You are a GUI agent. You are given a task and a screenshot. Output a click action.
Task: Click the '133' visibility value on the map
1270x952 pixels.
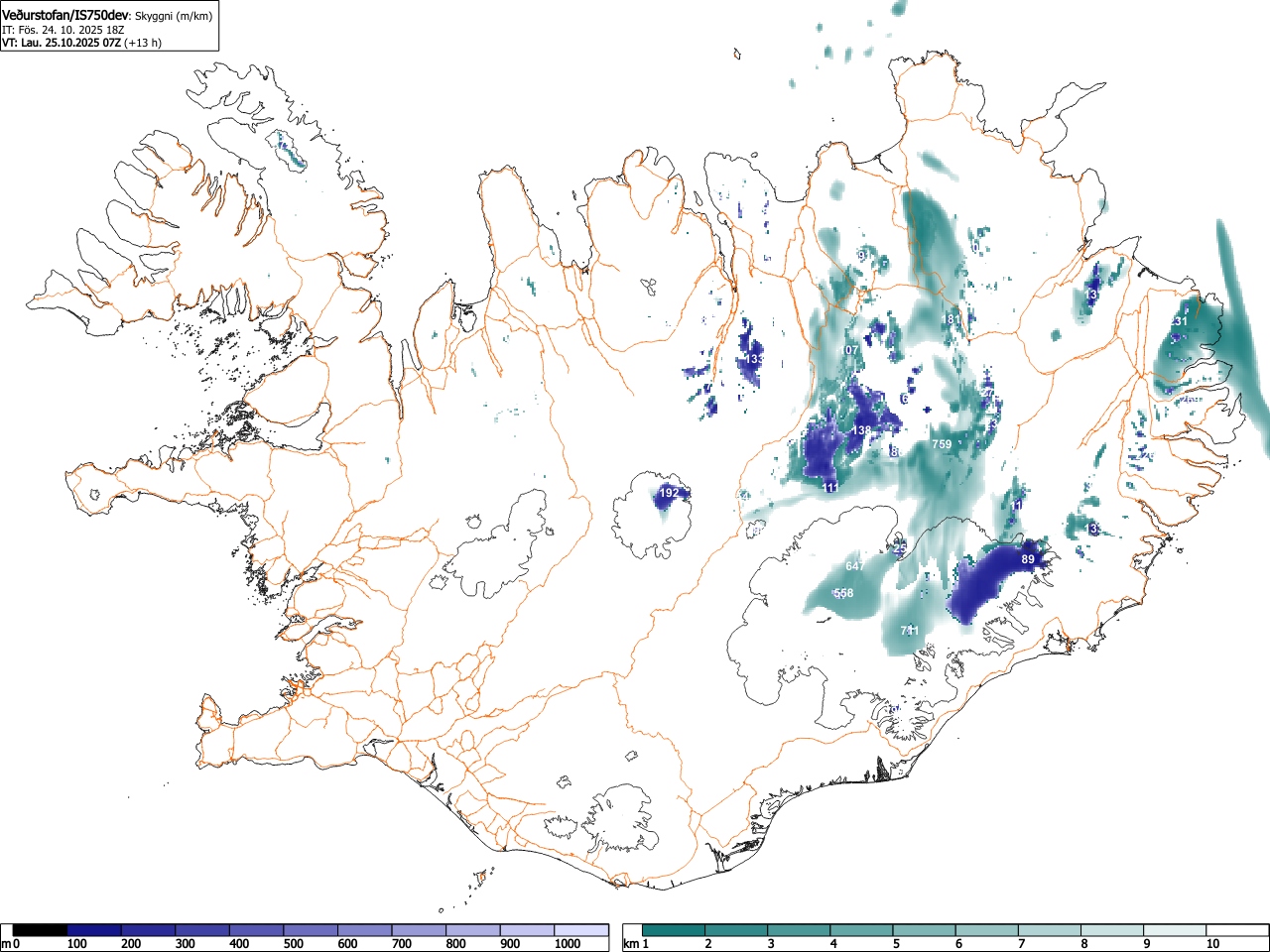click(x=754, y=359)
